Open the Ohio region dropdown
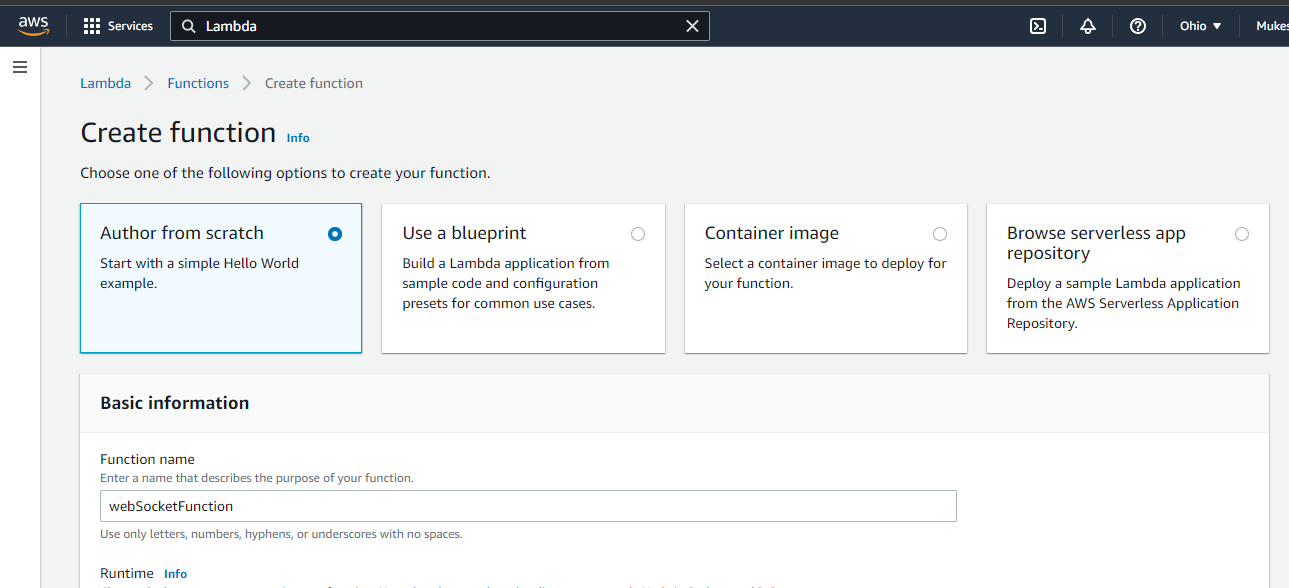Viewport: 1289px width, 588px height. coord(1199,25)
